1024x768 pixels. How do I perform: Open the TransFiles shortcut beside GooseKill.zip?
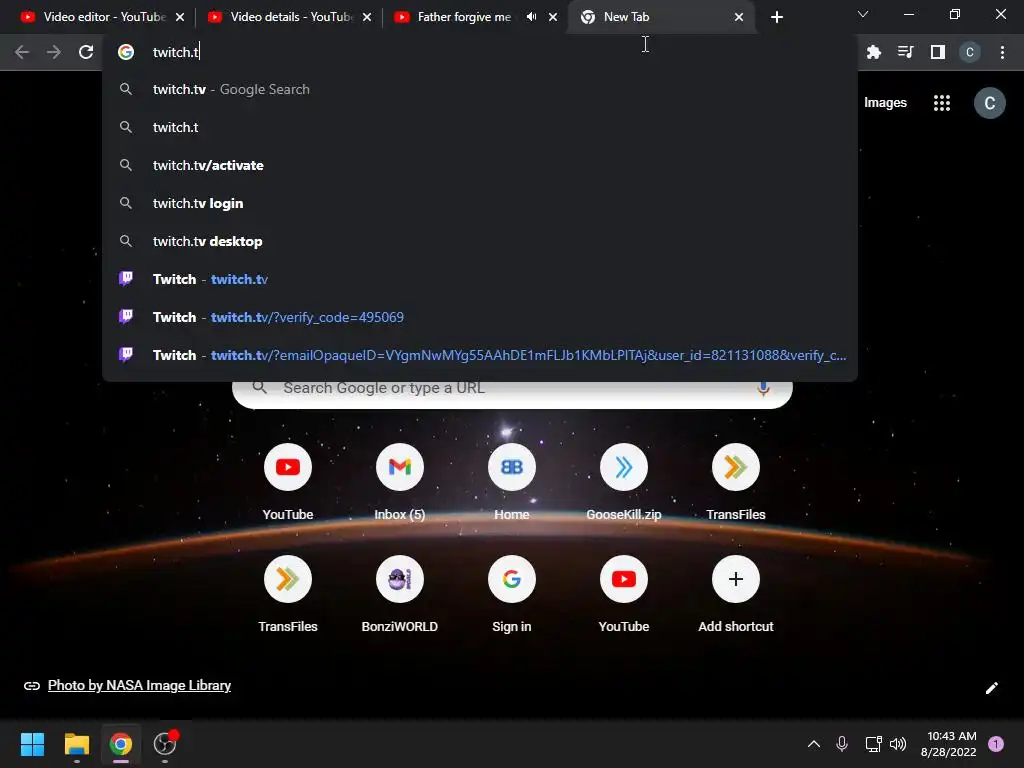click(736, 483)
